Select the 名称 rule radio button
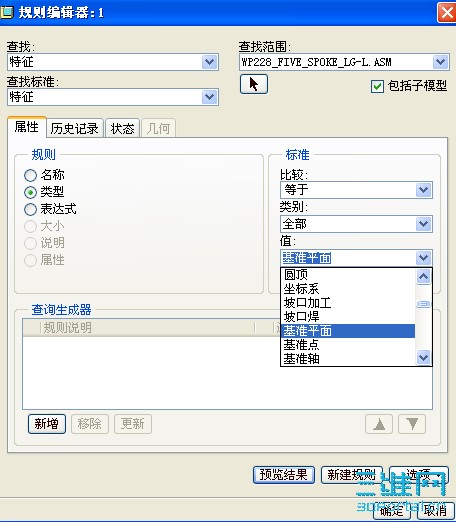The image size is (456, 522). 30,175
